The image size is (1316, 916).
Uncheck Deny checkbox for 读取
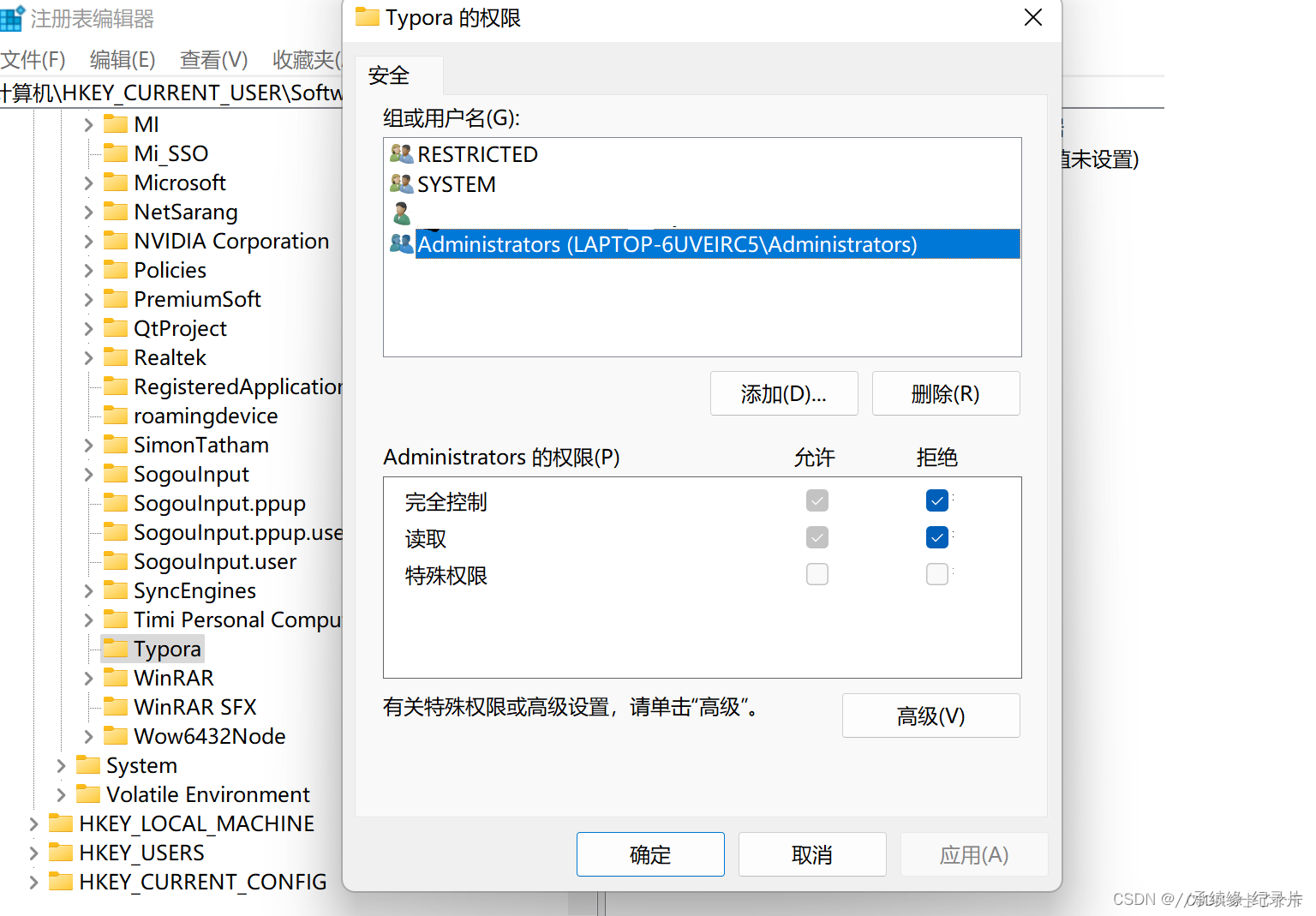tap(937, 537)
